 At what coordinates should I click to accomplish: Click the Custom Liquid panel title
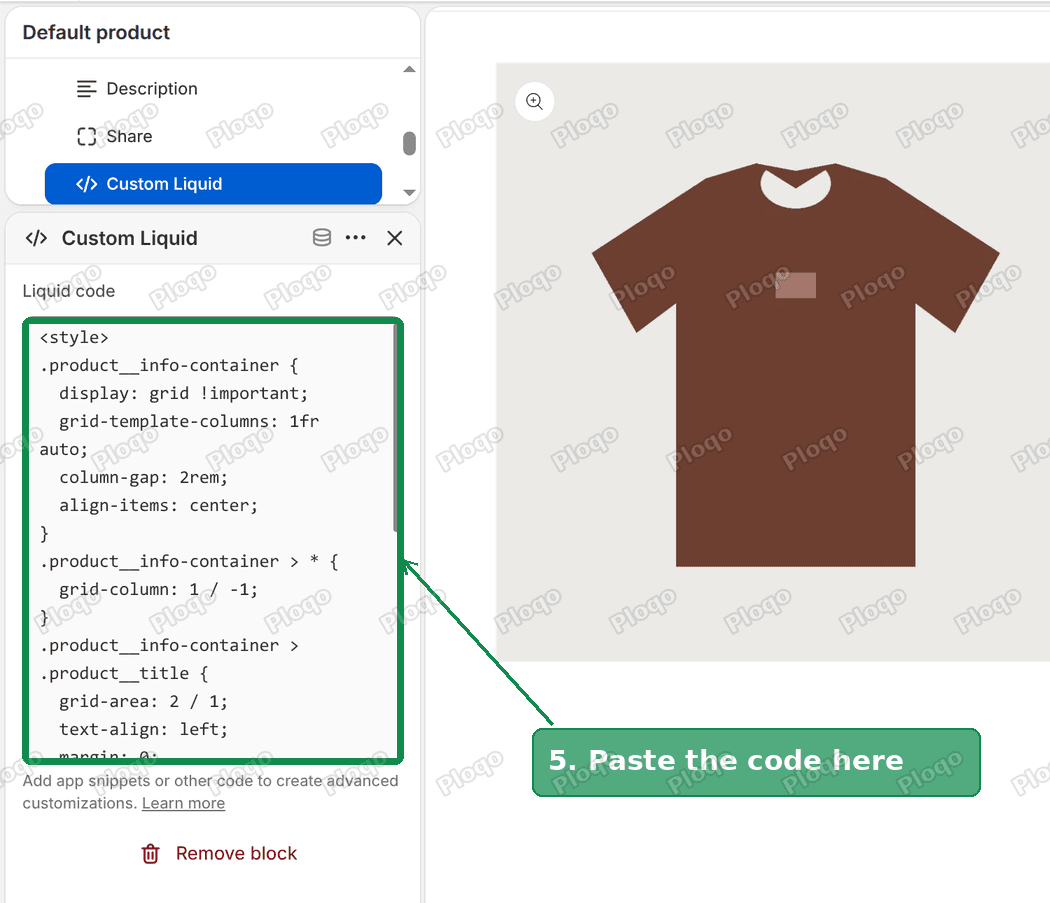[x=130, y=238]
